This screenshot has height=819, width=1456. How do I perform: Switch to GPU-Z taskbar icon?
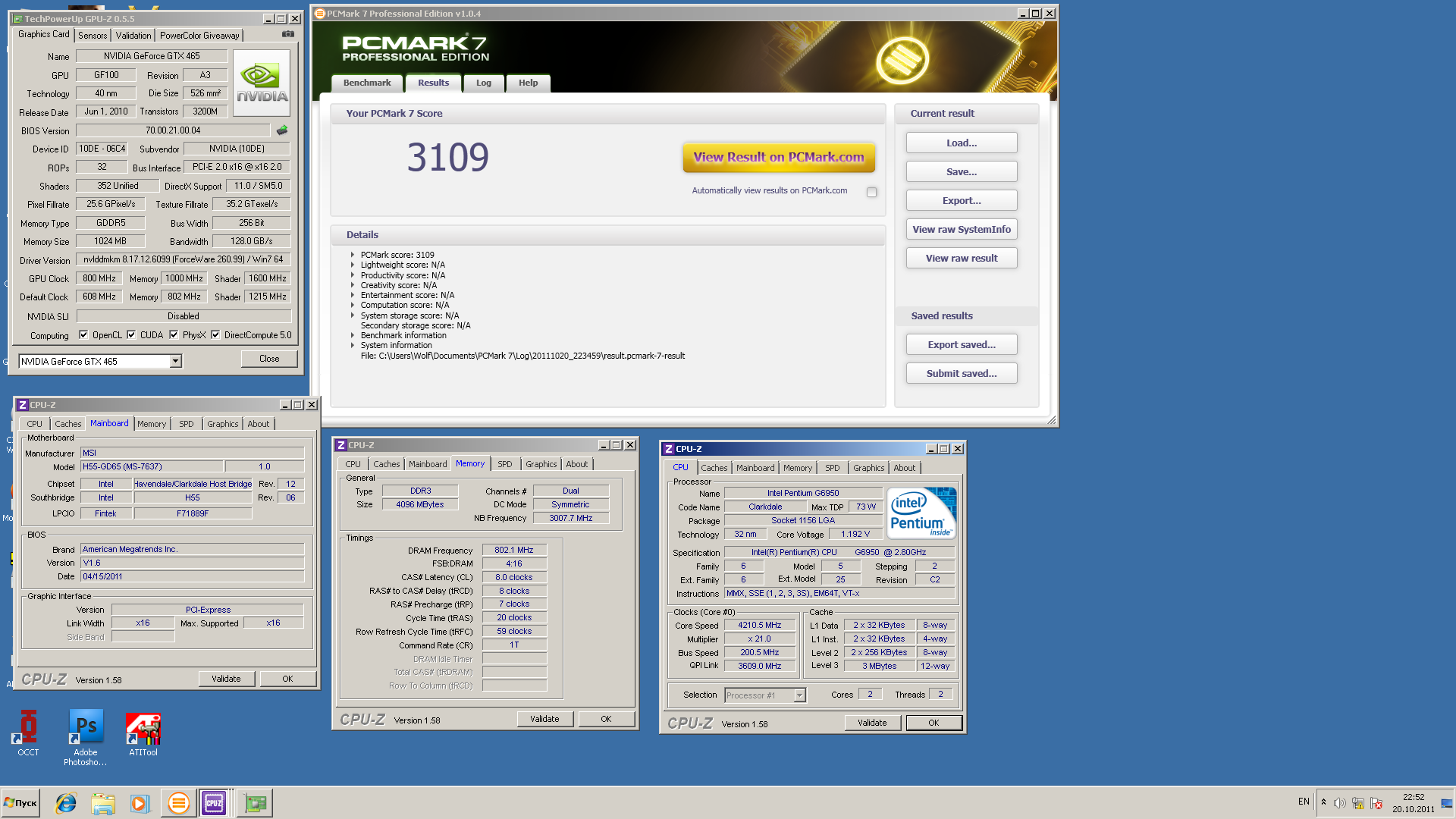click(x=256, y=803)
